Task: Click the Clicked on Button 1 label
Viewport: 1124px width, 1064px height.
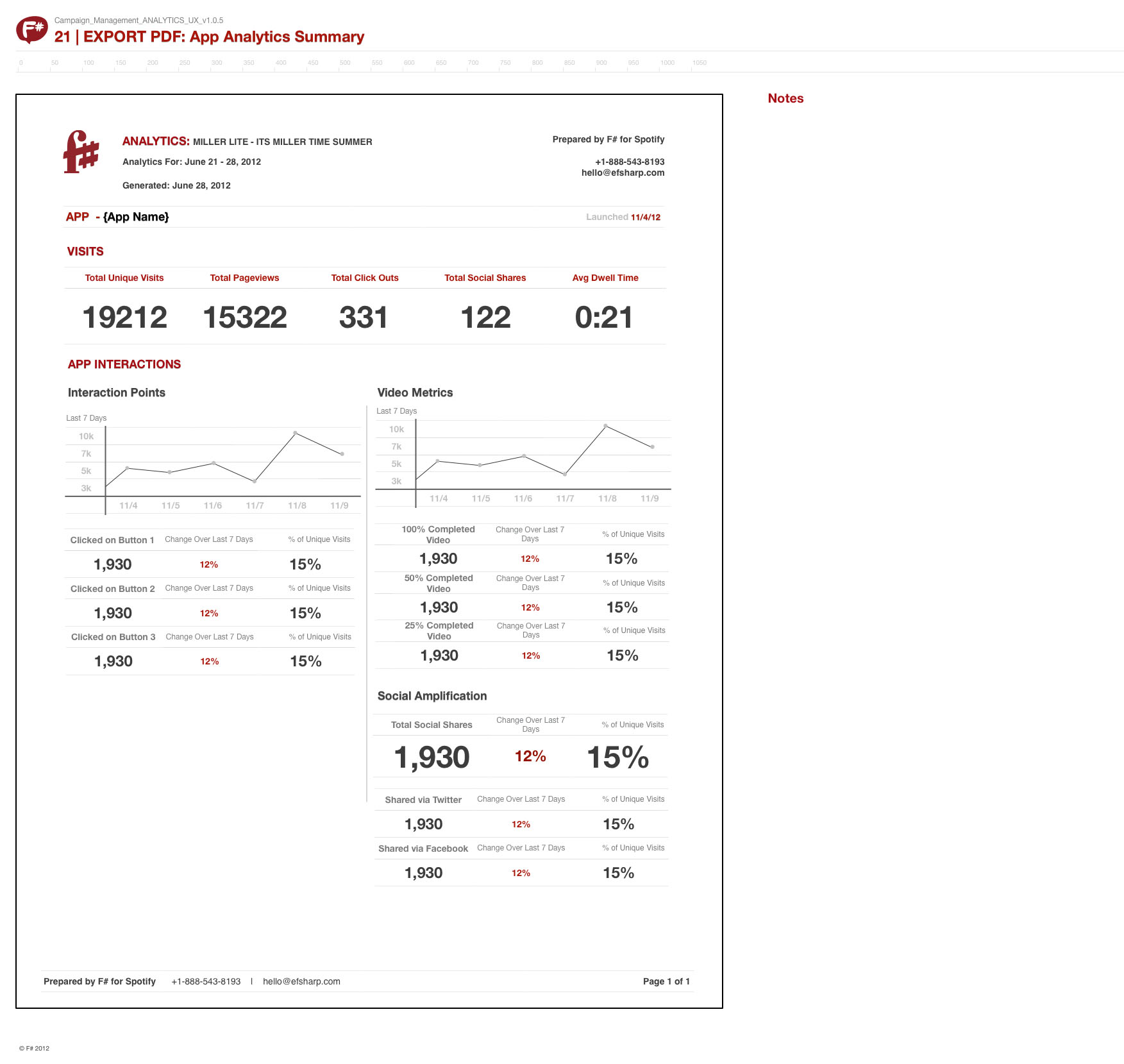Action: click(112, 540)
